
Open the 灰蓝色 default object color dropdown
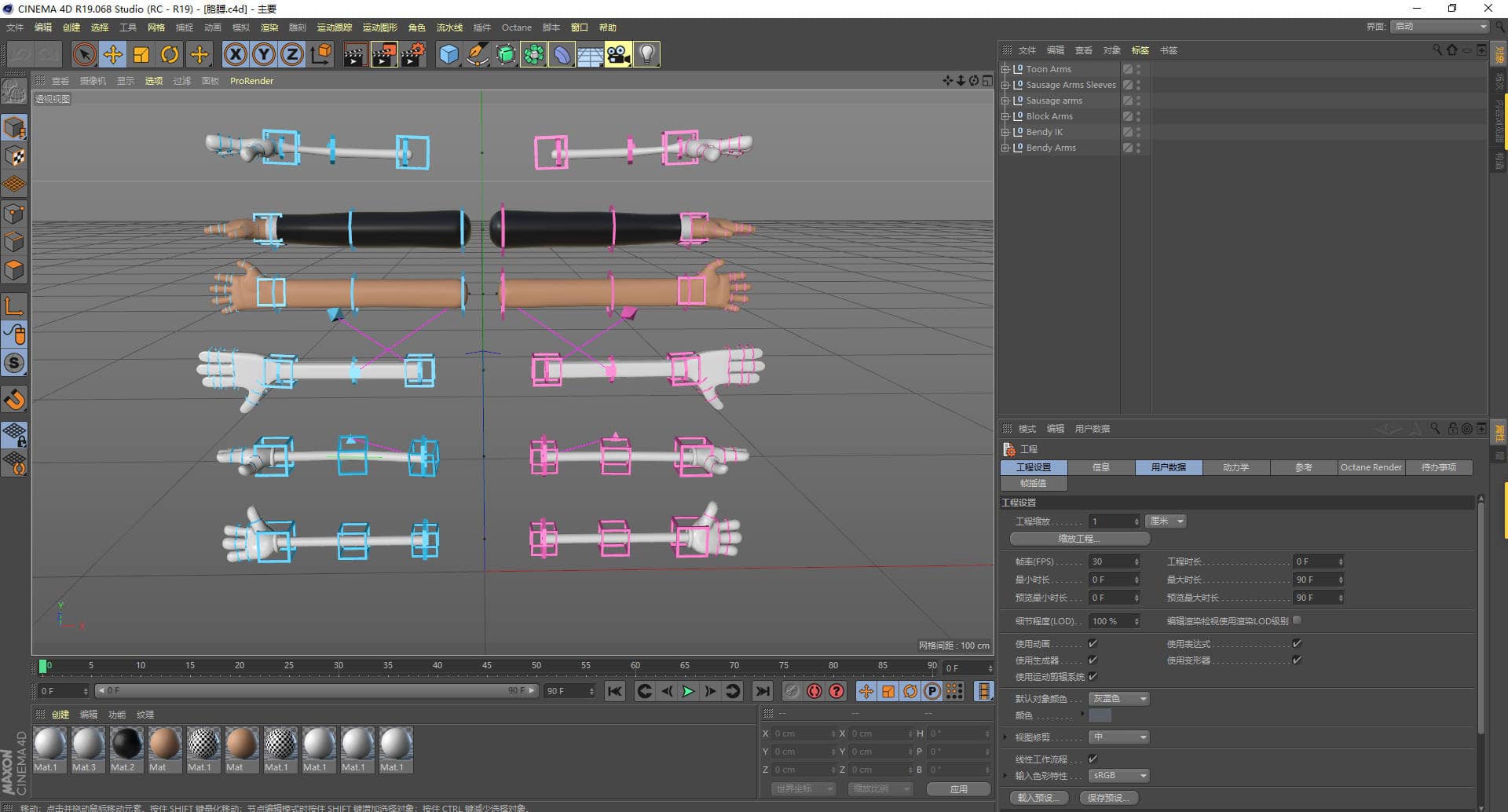[1119, 698]
